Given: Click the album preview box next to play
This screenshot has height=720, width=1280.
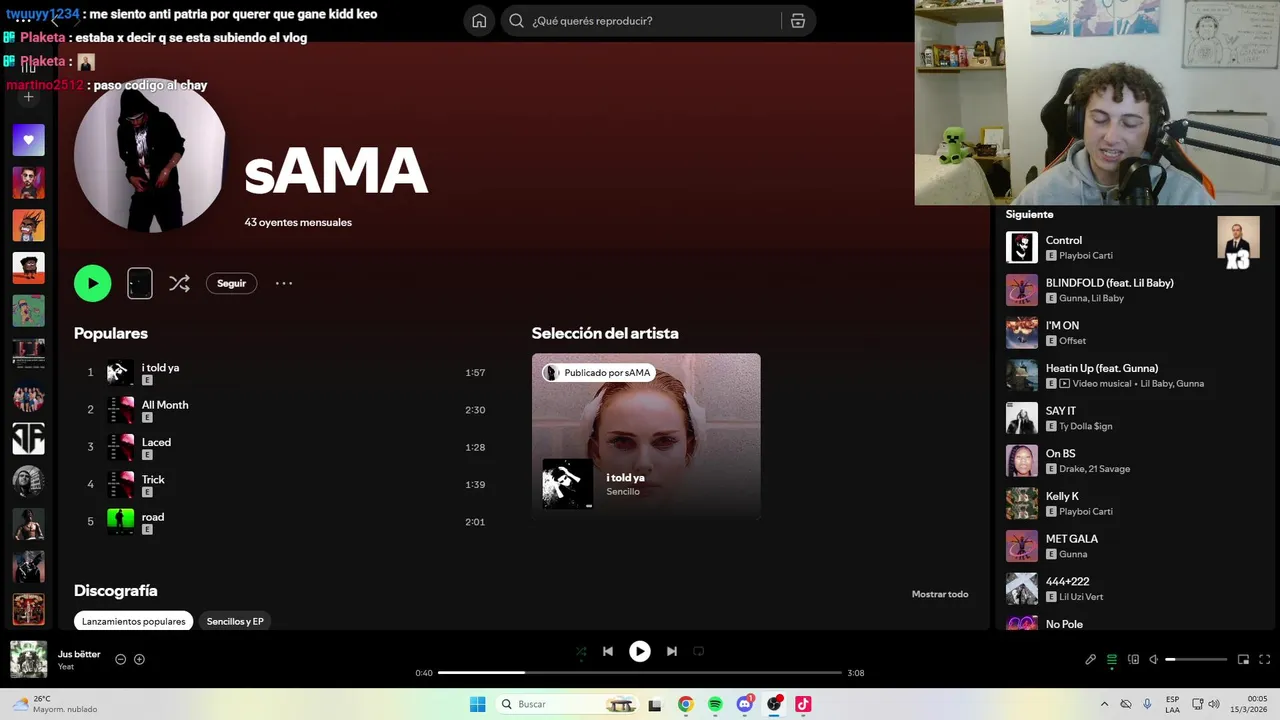Looking at the screenshot, I should coord(140,284).
